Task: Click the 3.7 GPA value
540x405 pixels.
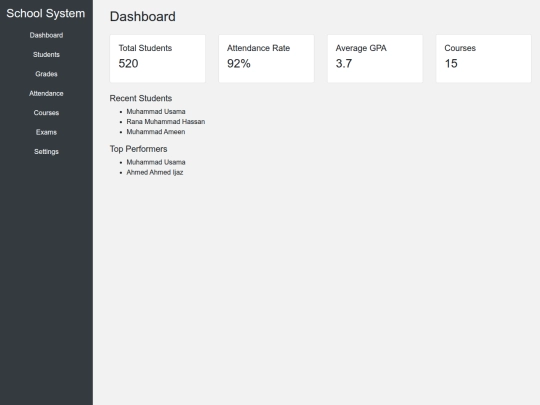Action: [344, 63]
